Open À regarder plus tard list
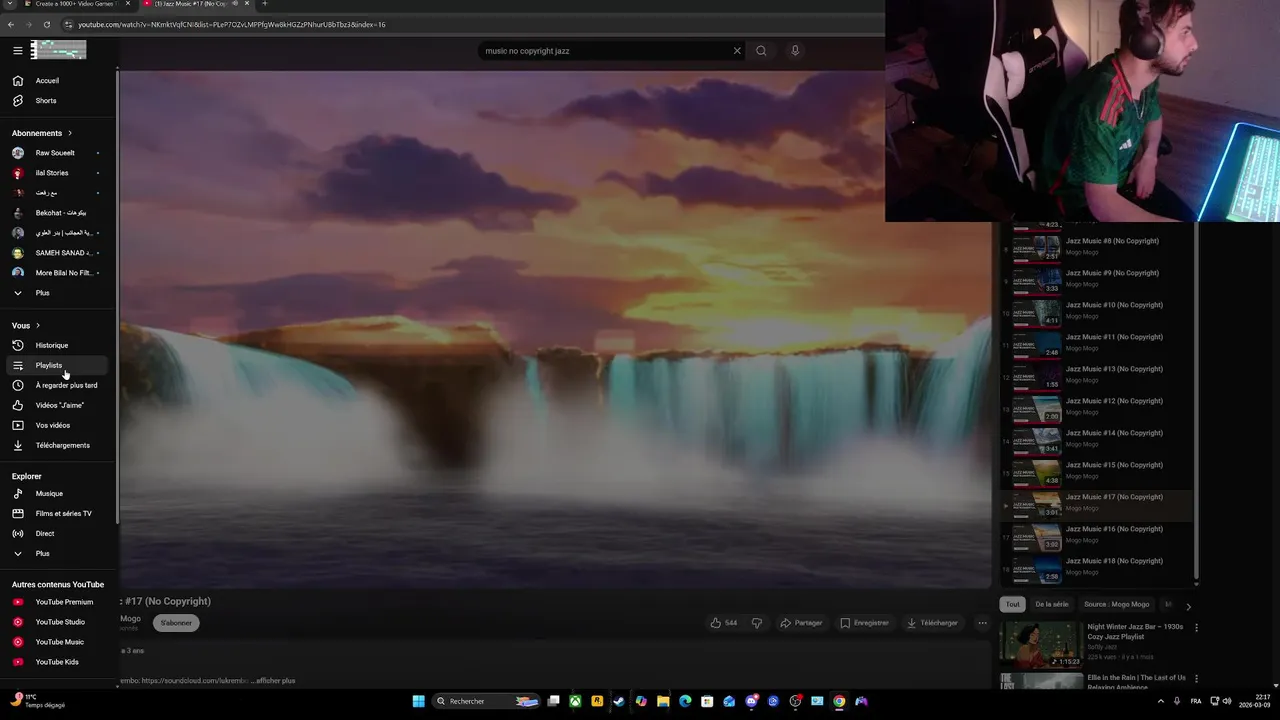Screen dimensions: 1280x720 pos(58,385)
